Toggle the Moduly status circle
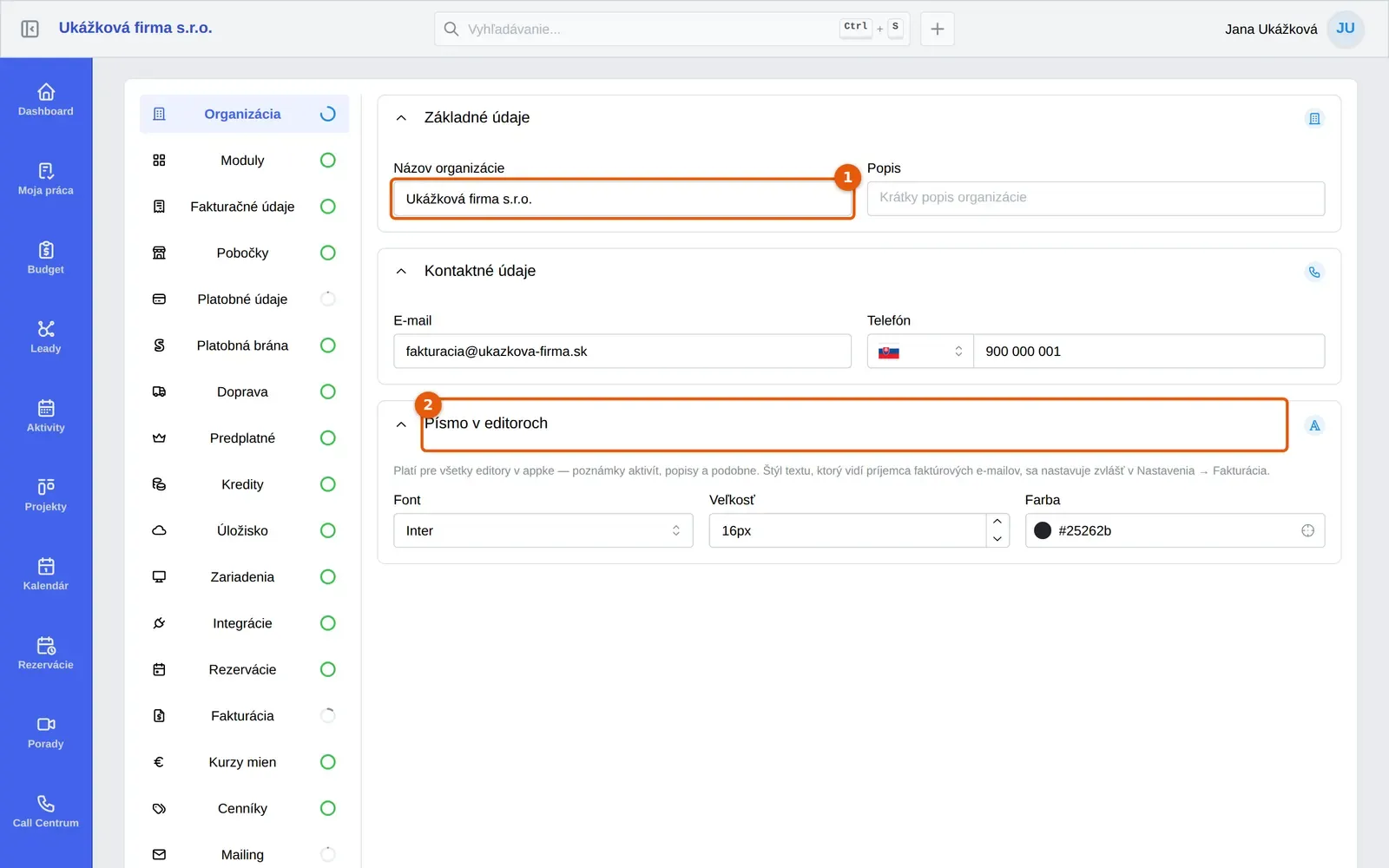The width and height of the screenshot is (1389, 868). [327, 160]
